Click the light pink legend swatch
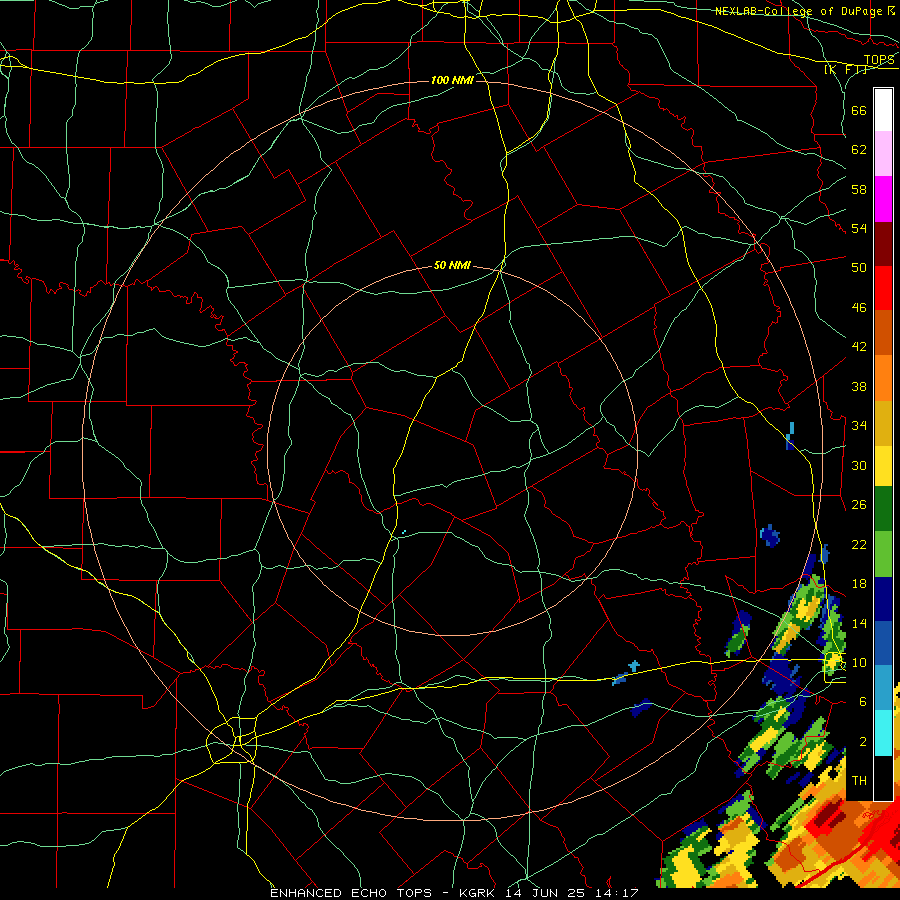 [883, 153]
